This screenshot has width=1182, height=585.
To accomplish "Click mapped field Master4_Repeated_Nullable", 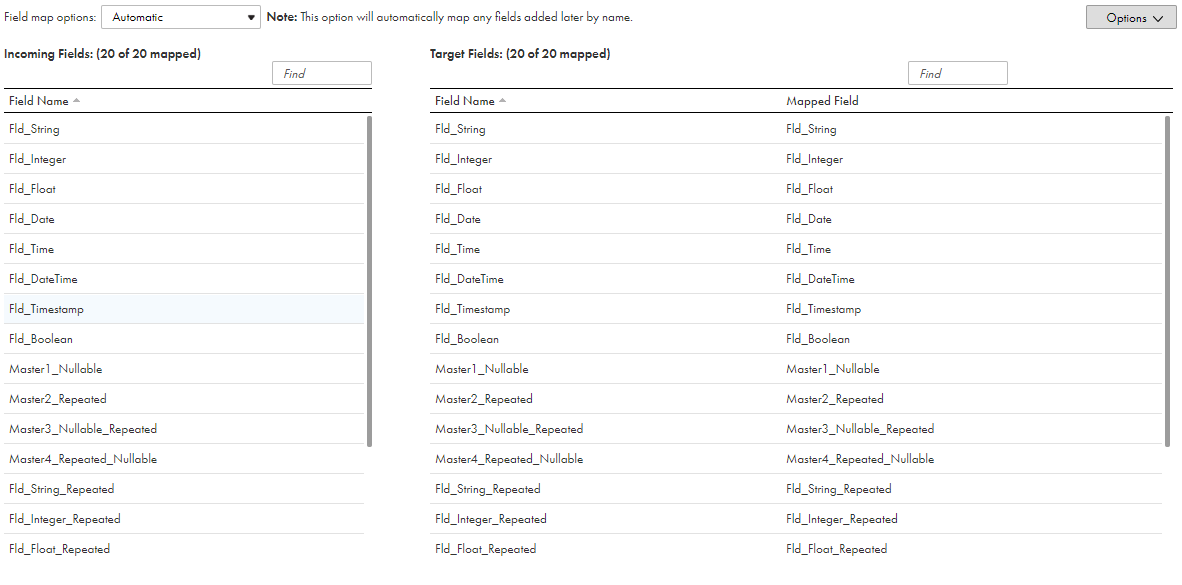I will tap(860, 459).
